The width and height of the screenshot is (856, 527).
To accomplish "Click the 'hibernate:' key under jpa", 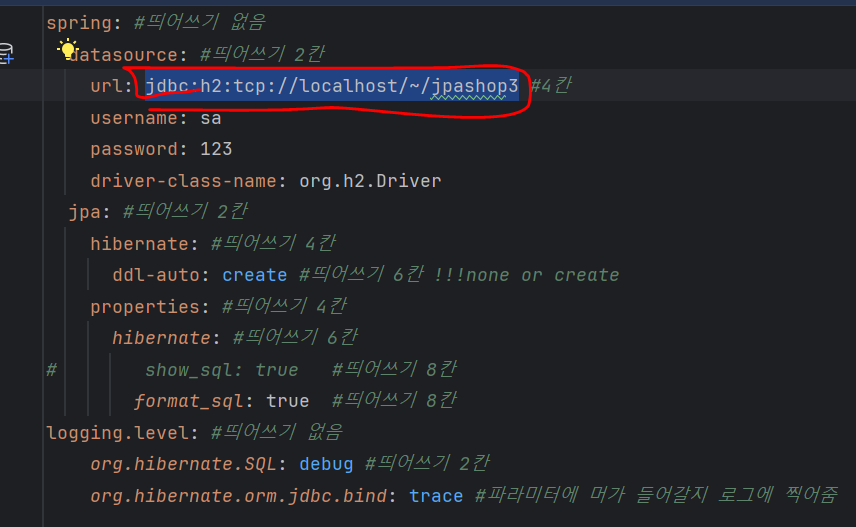I will tap(144, 244).
